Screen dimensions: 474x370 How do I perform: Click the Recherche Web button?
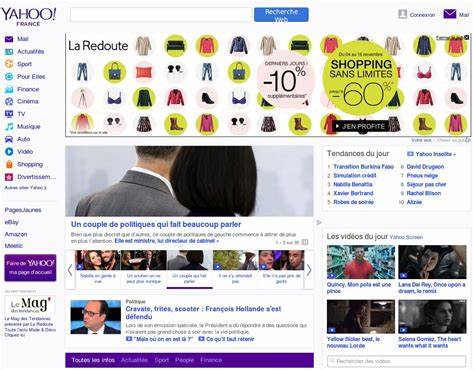pyautogui.click(x=281, y=15)
